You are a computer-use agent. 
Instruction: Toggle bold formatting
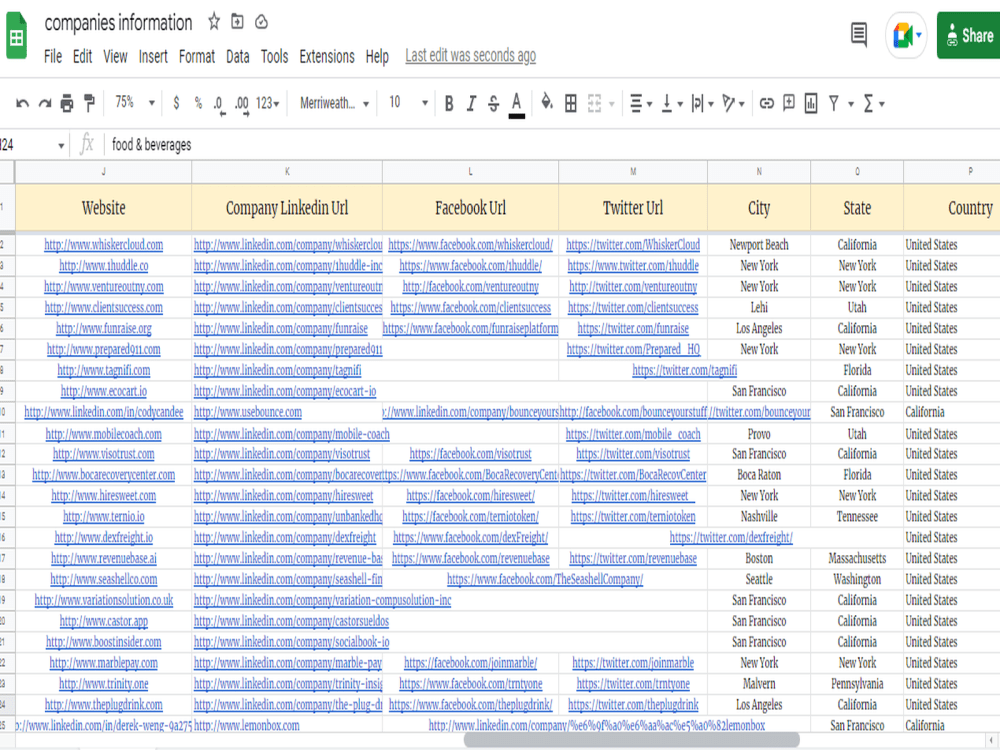(449, 103)
